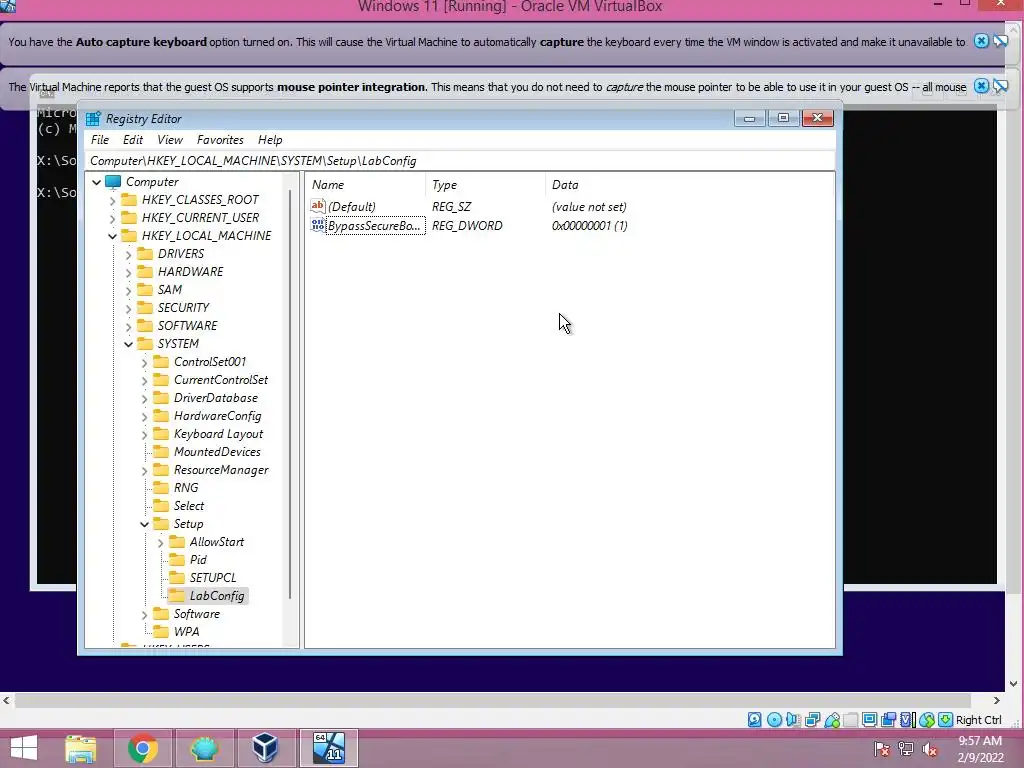Open the File menu in Registry Editor

[100, 140]
